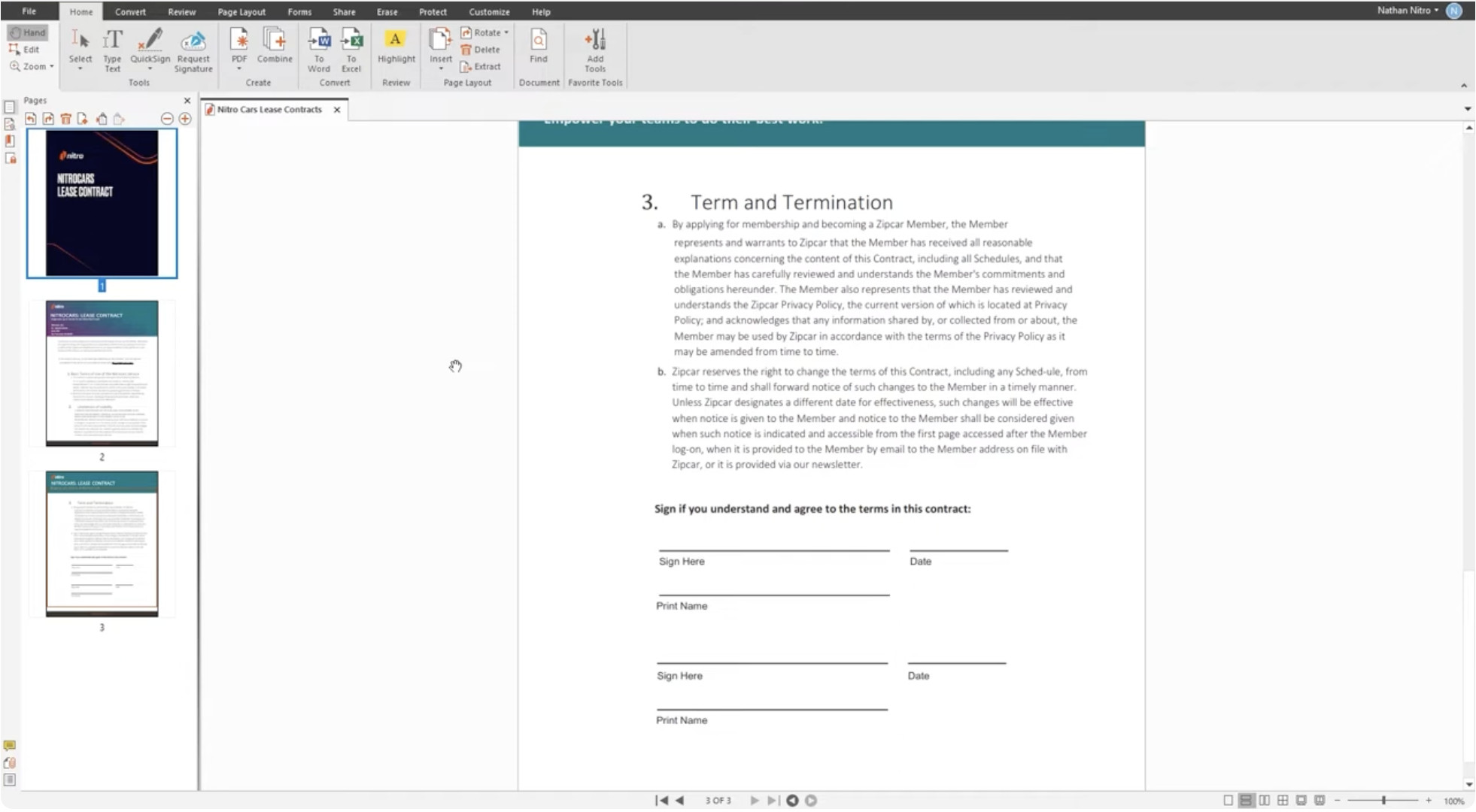1476x812 pixels.
Task: Close the Nitro Cars Lease Contracts tab
Action: 337,110
